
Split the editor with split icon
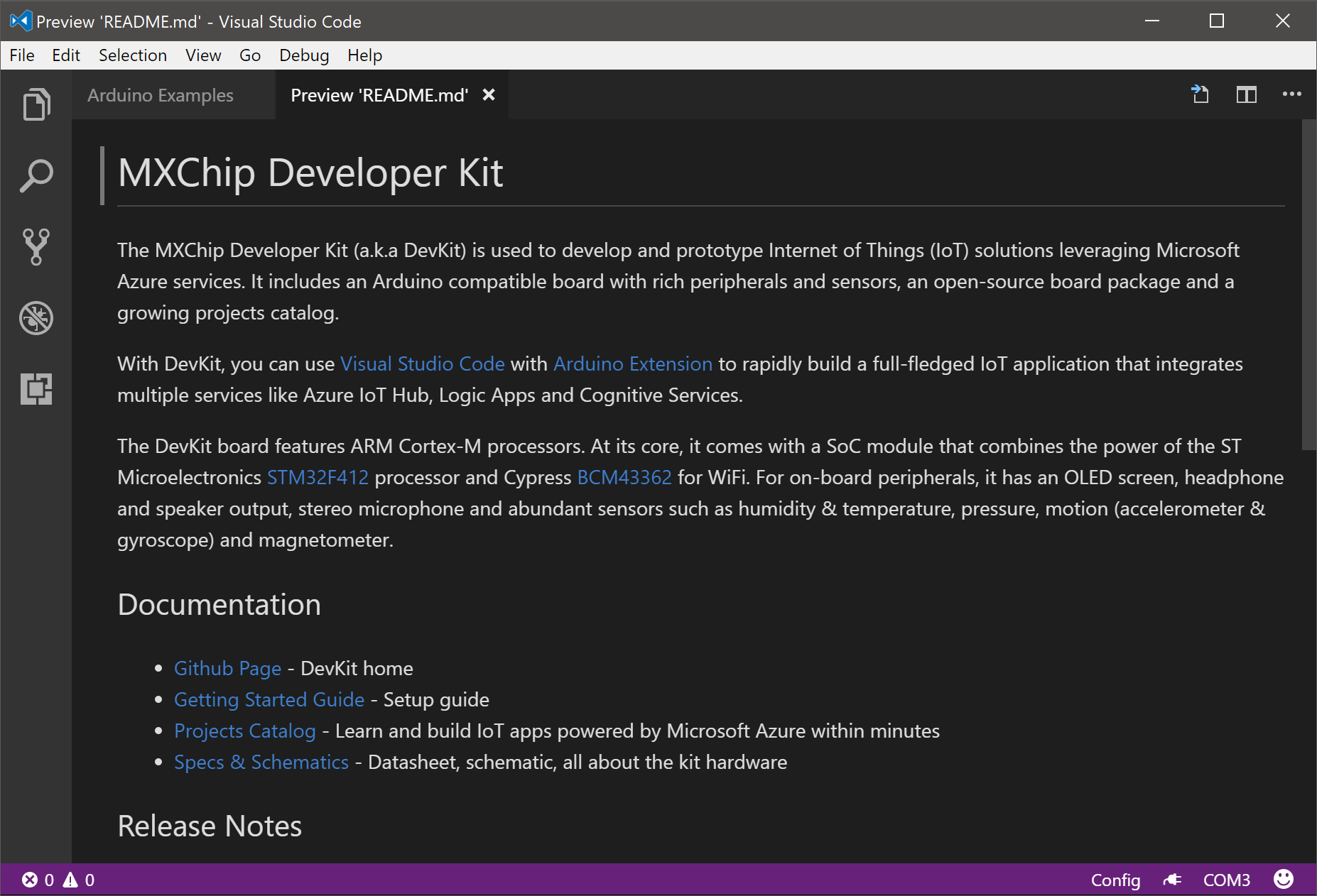(1247, 94)
